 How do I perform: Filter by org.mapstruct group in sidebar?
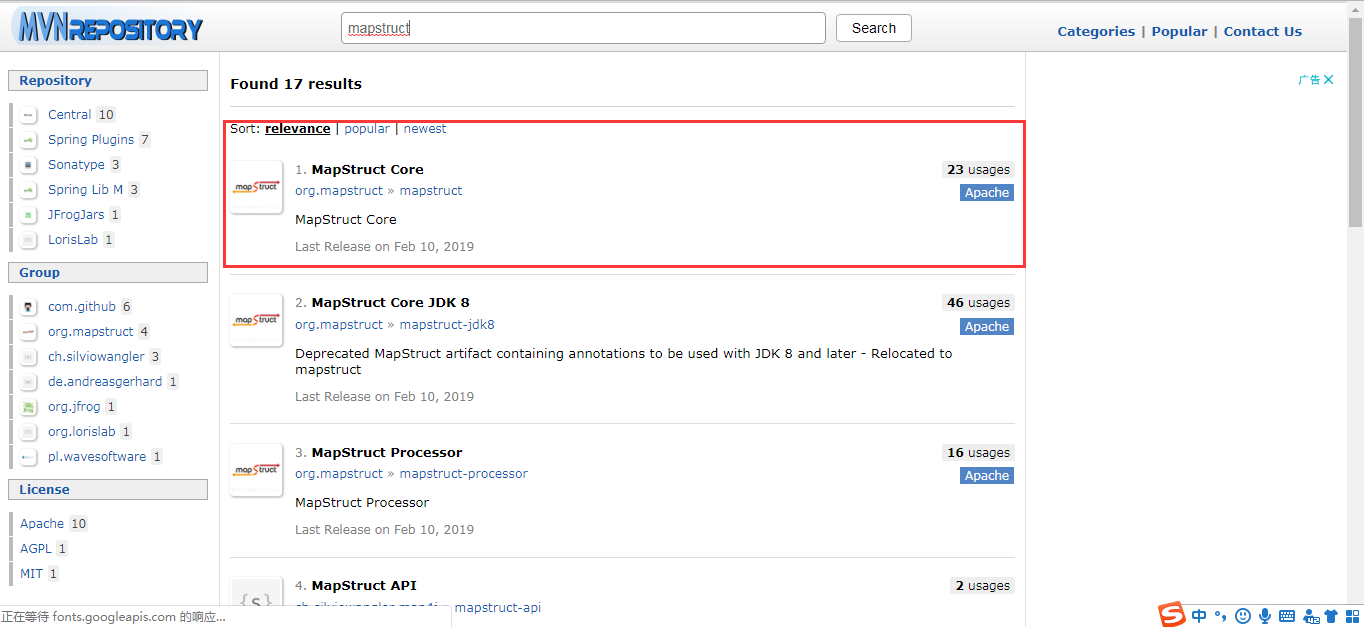click(91, 332)
